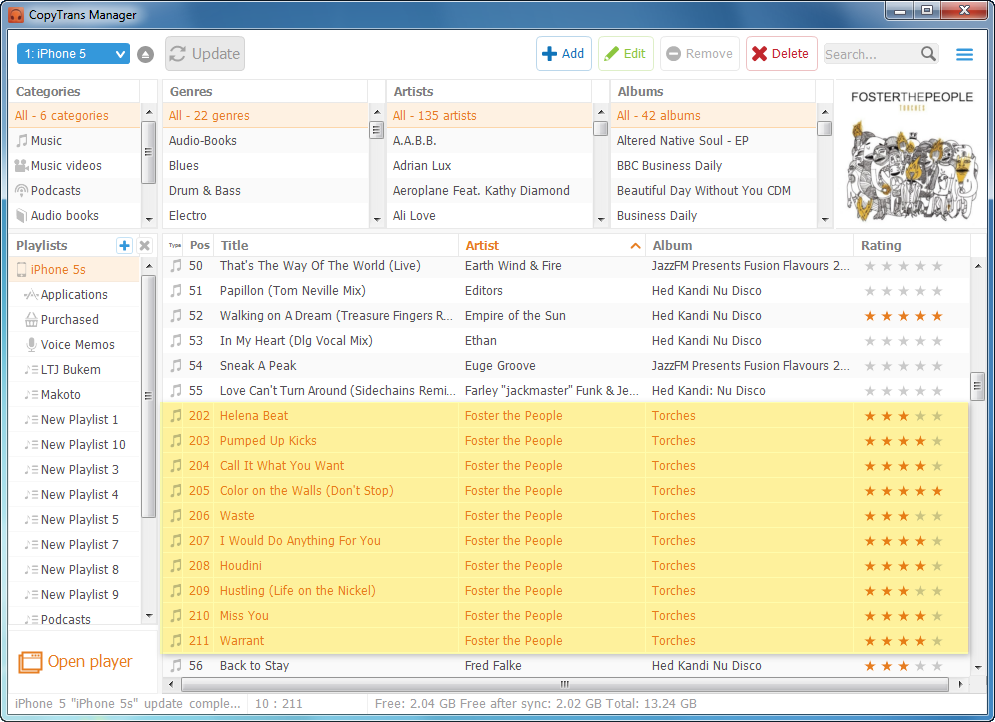Viewport: 995px width, 722px height.
Task: Click the Albums list down arrow
Action: (825, 220)
